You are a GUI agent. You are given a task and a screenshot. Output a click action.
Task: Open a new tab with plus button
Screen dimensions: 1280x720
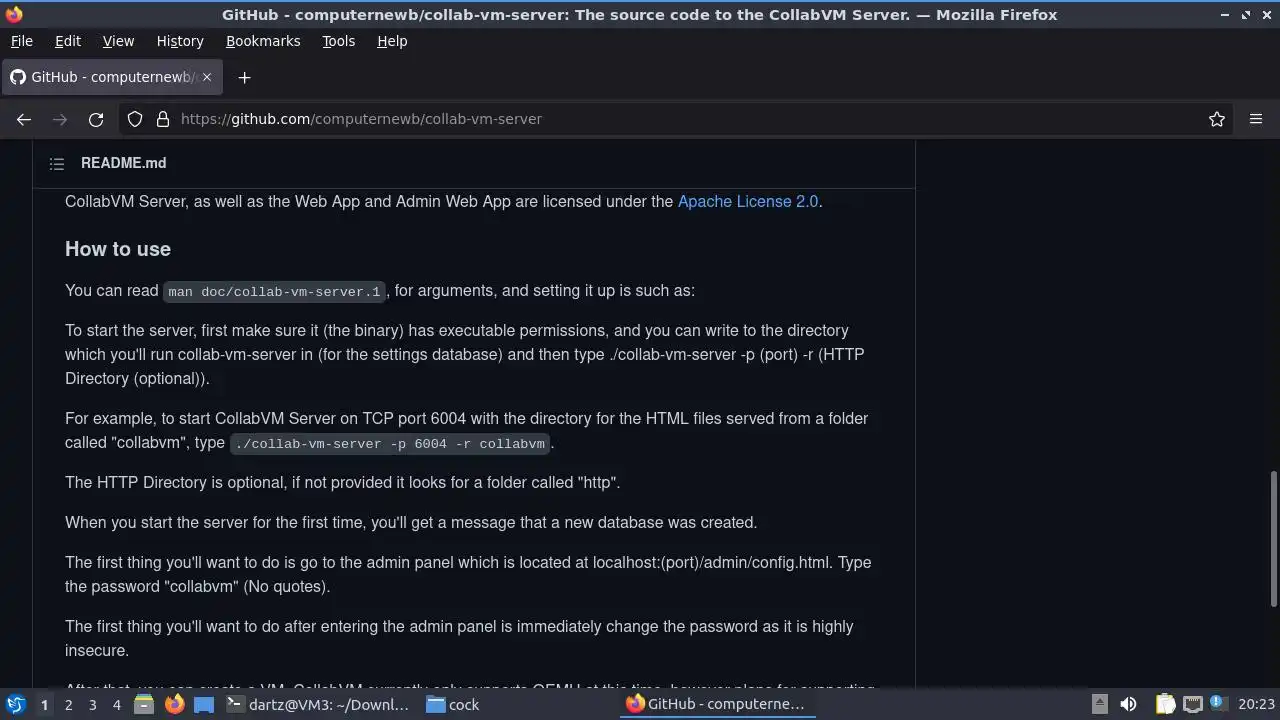(x=244, y=77)
